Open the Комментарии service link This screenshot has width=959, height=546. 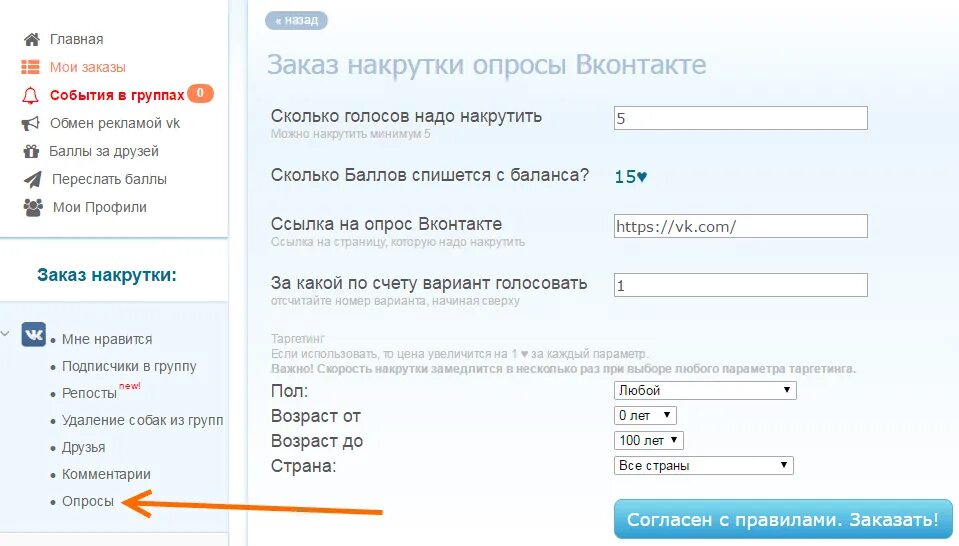pyautogui.click(x=106, y=474)
